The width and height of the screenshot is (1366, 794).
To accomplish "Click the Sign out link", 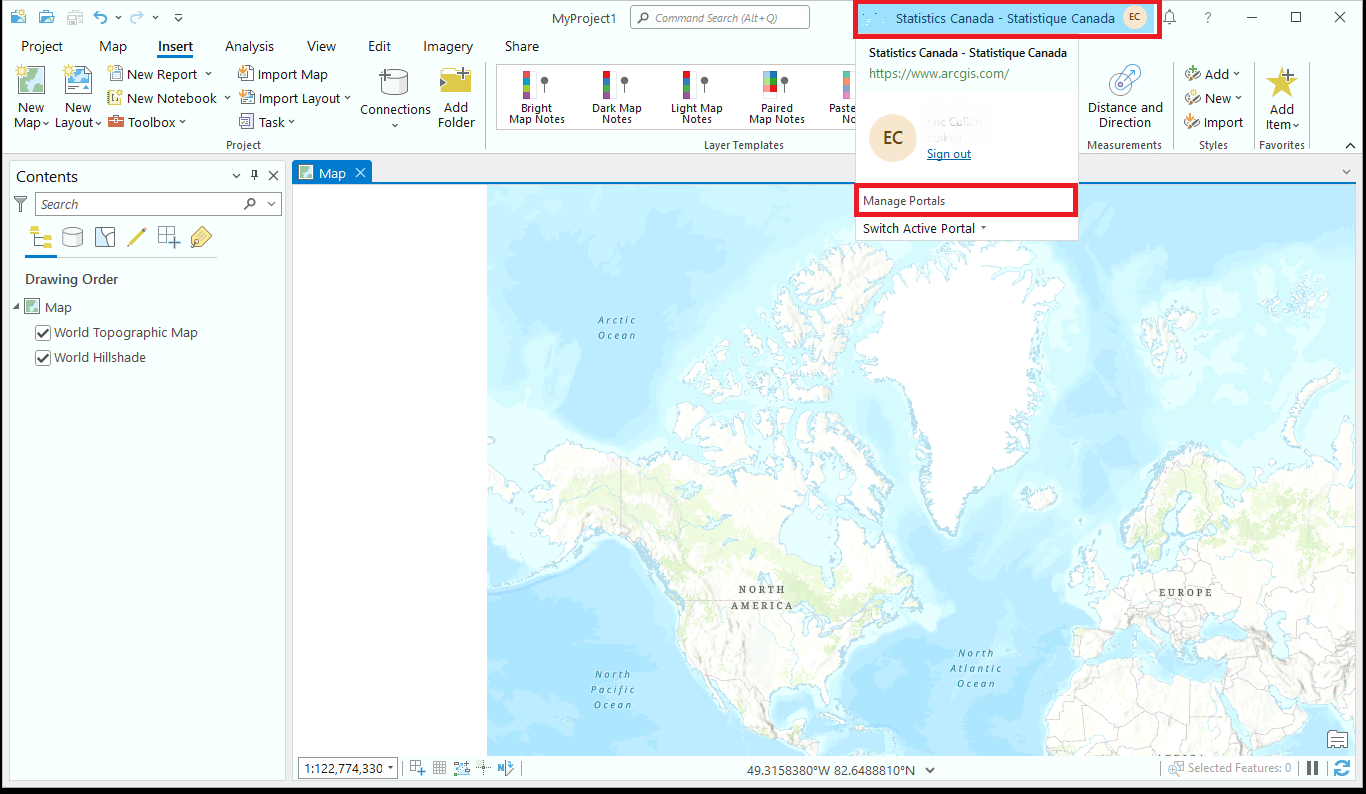I will coord(949,154).
